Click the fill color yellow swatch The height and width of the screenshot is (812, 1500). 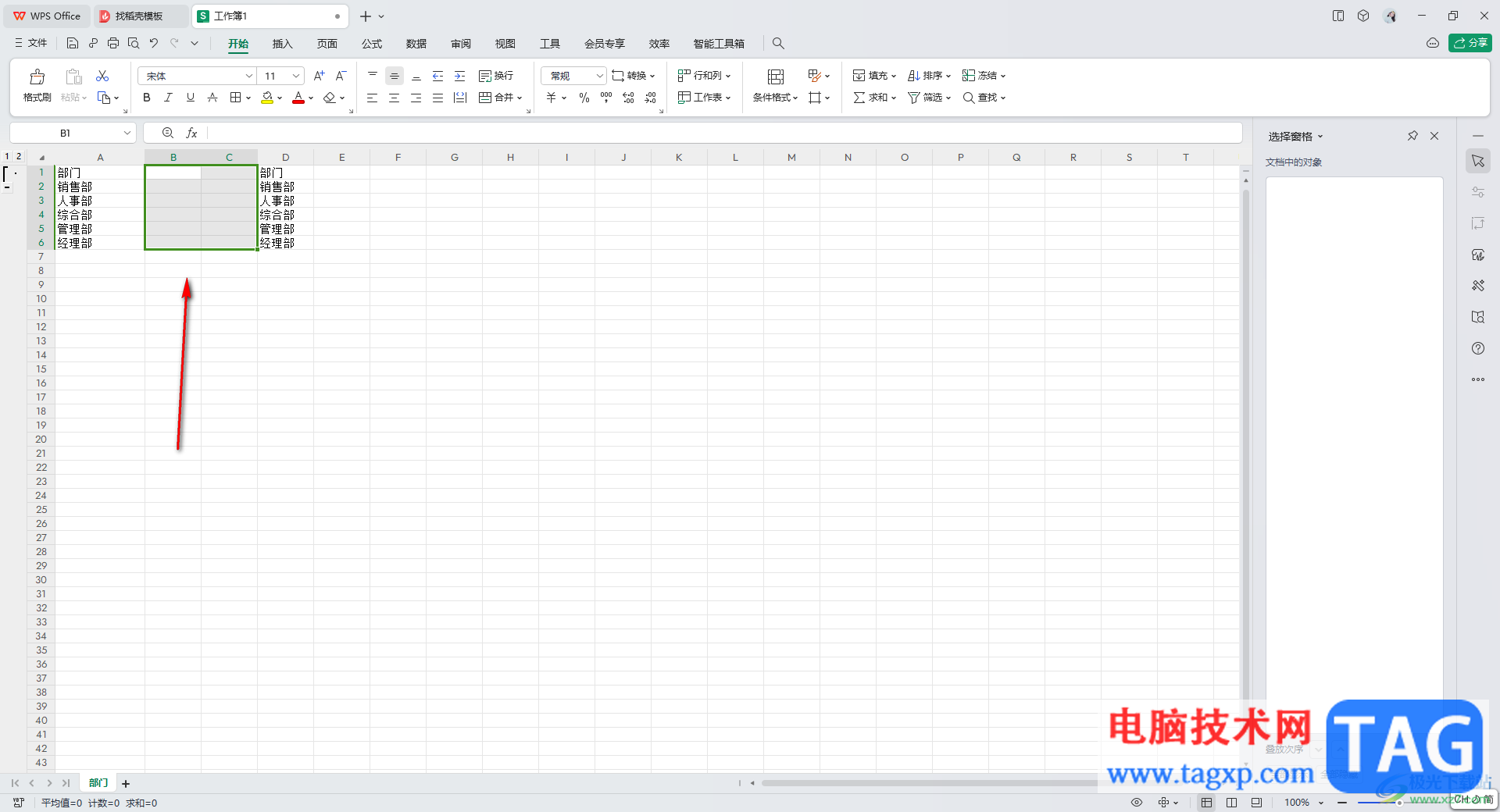[x=267, y=98]
